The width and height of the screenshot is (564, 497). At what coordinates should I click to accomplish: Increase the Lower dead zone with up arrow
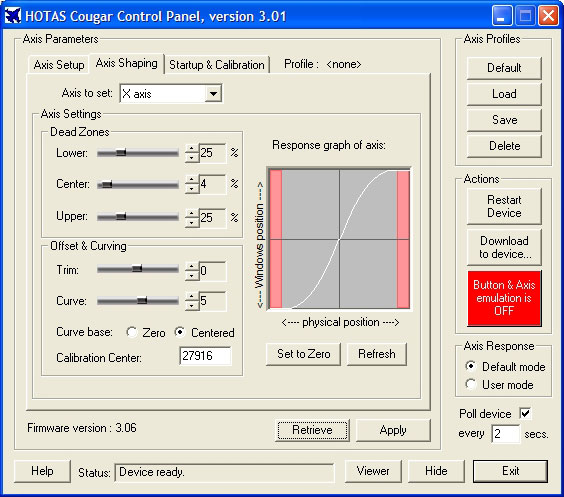coord(192,148)
